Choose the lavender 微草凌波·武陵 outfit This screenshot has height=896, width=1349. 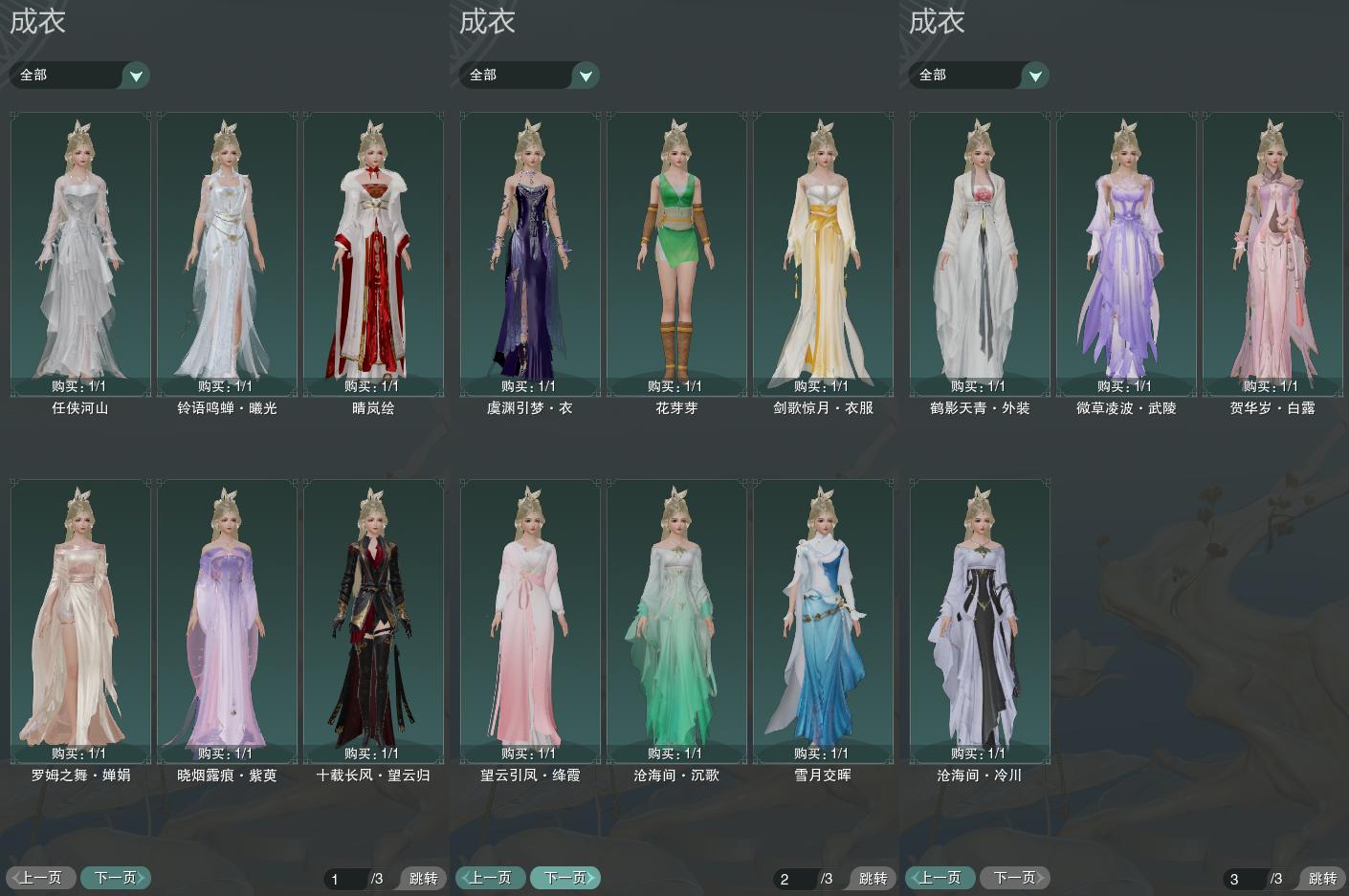tap(1126, 253)
